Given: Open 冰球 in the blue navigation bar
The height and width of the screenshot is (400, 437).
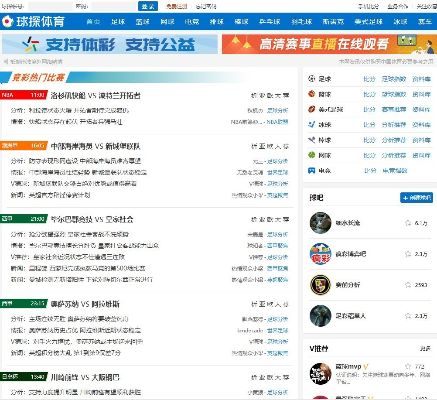Looking at the screenshot, I should pyautogui.click(x=400, y=22).
